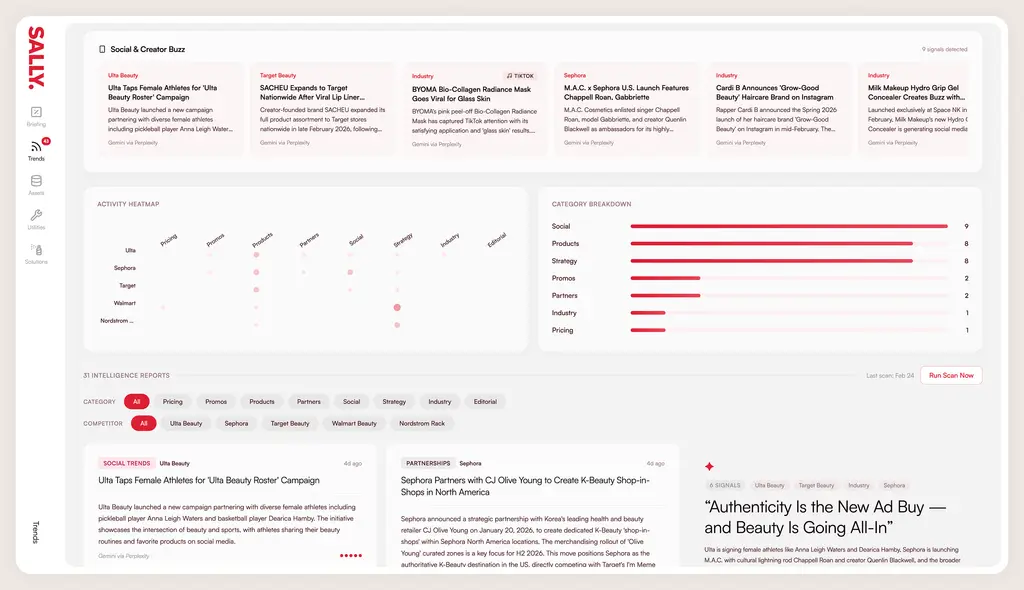This screenshot has width=1024, height=590.
Task: Open Ulta Taps Female Athletes buzz card
Action: [x=170, y=109]
